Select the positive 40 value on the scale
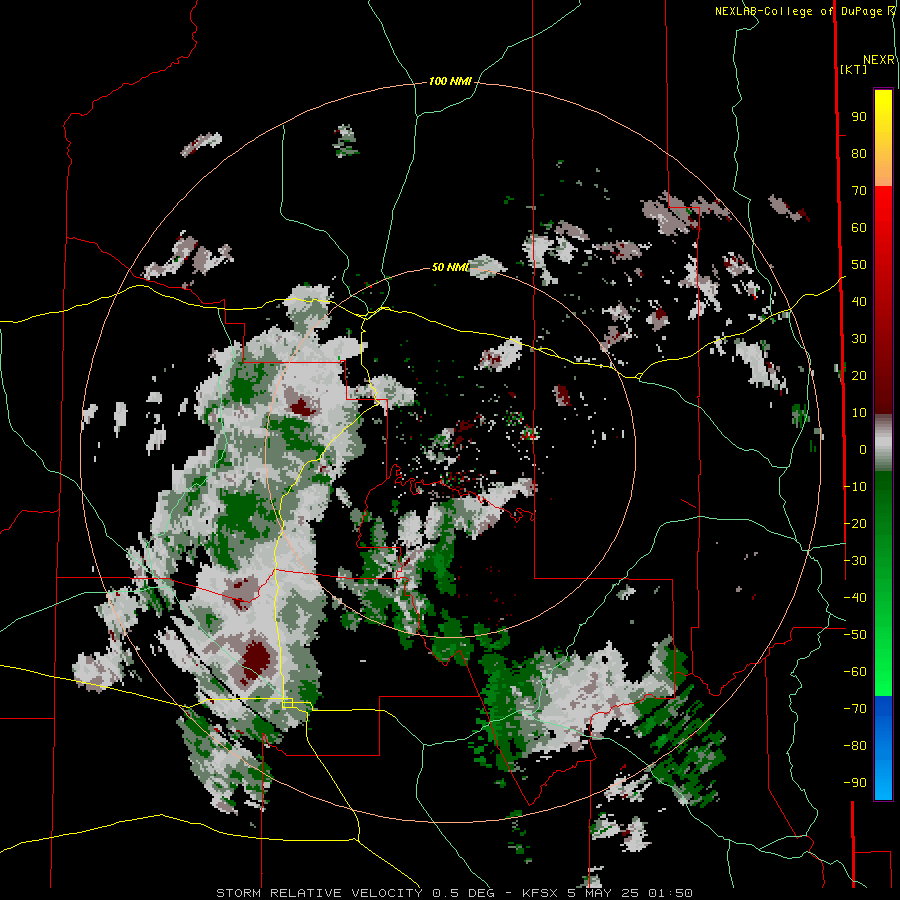The height and width of the screenshot is (900, 900). tap(859, 301)
